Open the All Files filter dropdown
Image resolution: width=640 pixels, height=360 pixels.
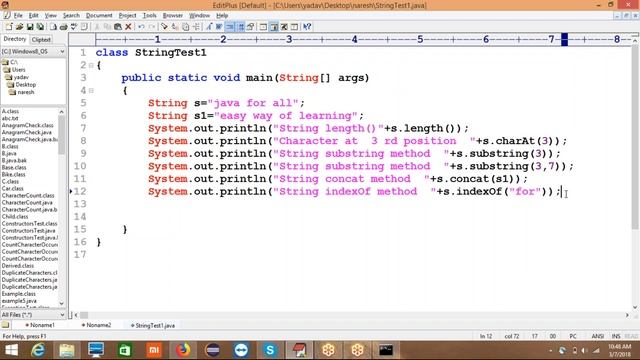(62, 315)
